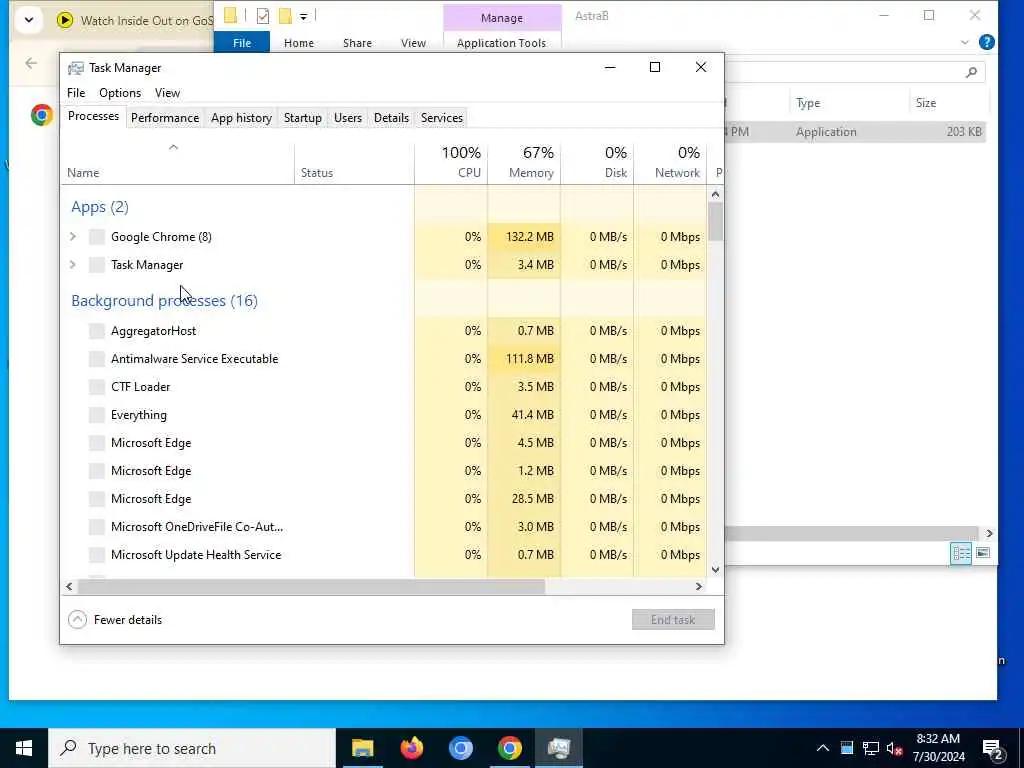Image resolution: width=1024 pixels, height=768 pixels.
Task: Click the End task button
Action: pos(673,620)
